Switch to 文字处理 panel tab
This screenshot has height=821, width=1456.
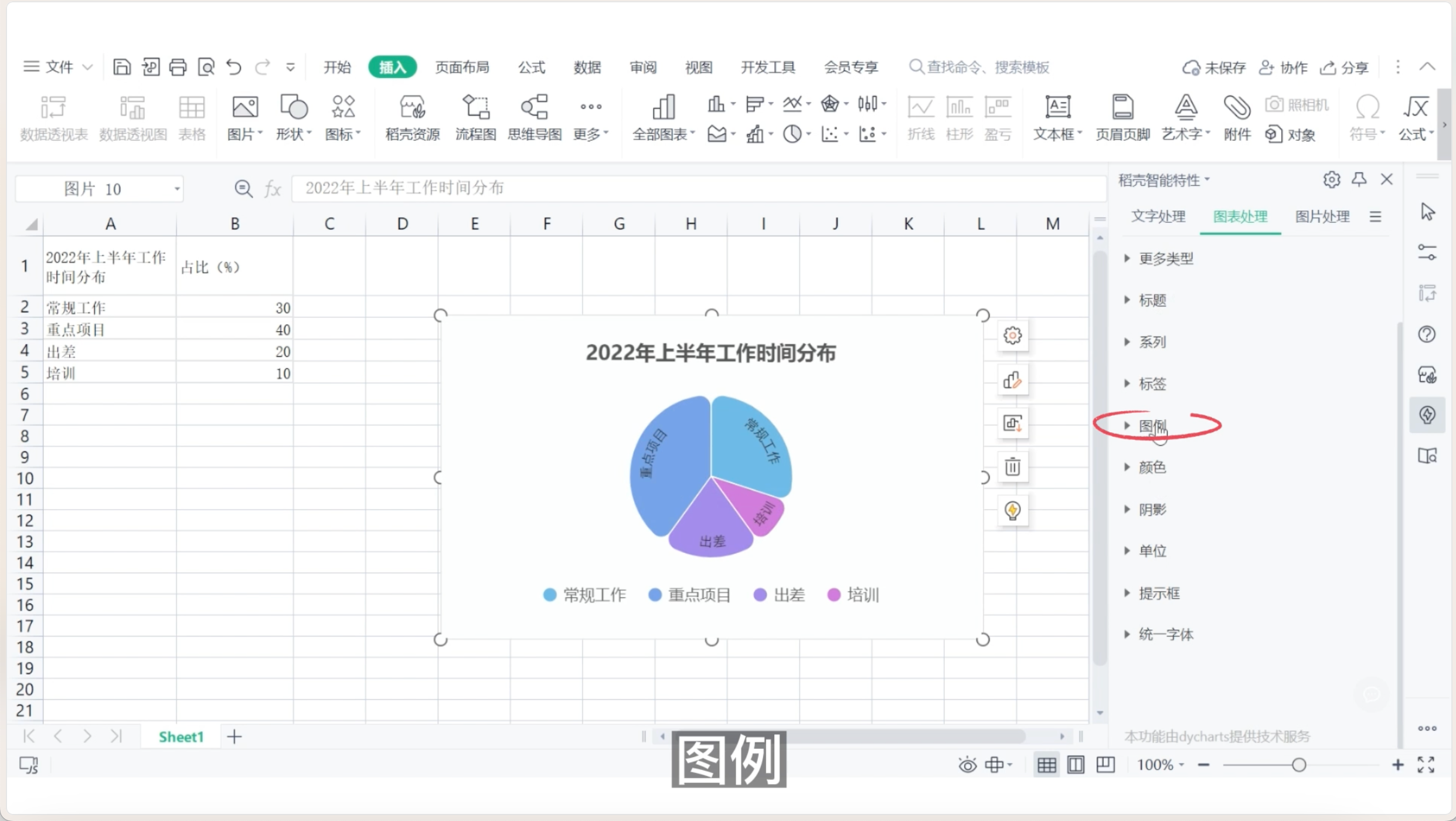(1158, 216)
